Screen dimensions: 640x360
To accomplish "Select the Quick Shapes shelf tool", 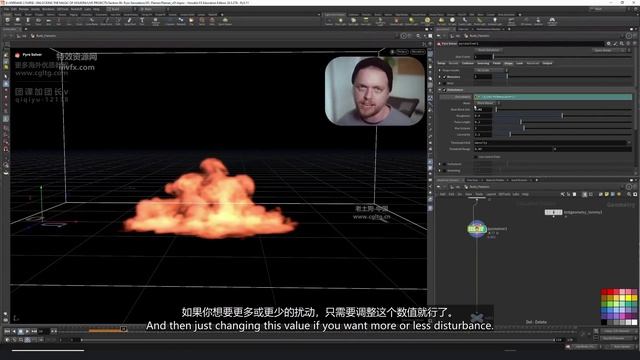I will (x=225, y=21).
